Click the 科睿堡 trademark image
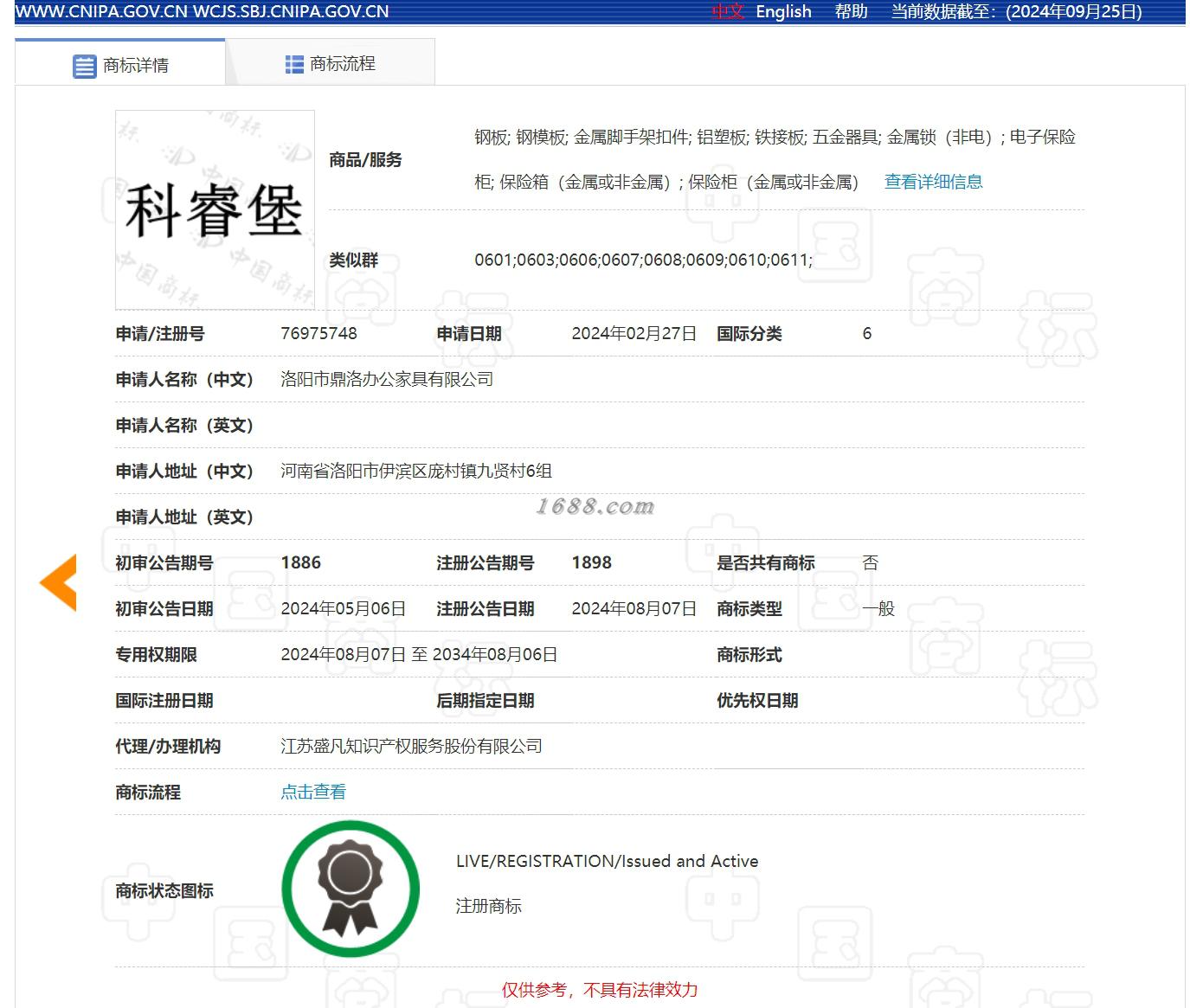This screenshot has width=1190, height=1008. pyautogui.click(x=215, y=210)
